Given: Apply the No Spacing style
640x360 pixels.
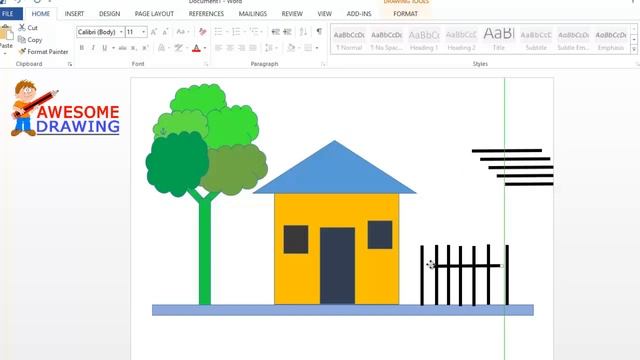Looking at the screenshot, I should point(387,40).
